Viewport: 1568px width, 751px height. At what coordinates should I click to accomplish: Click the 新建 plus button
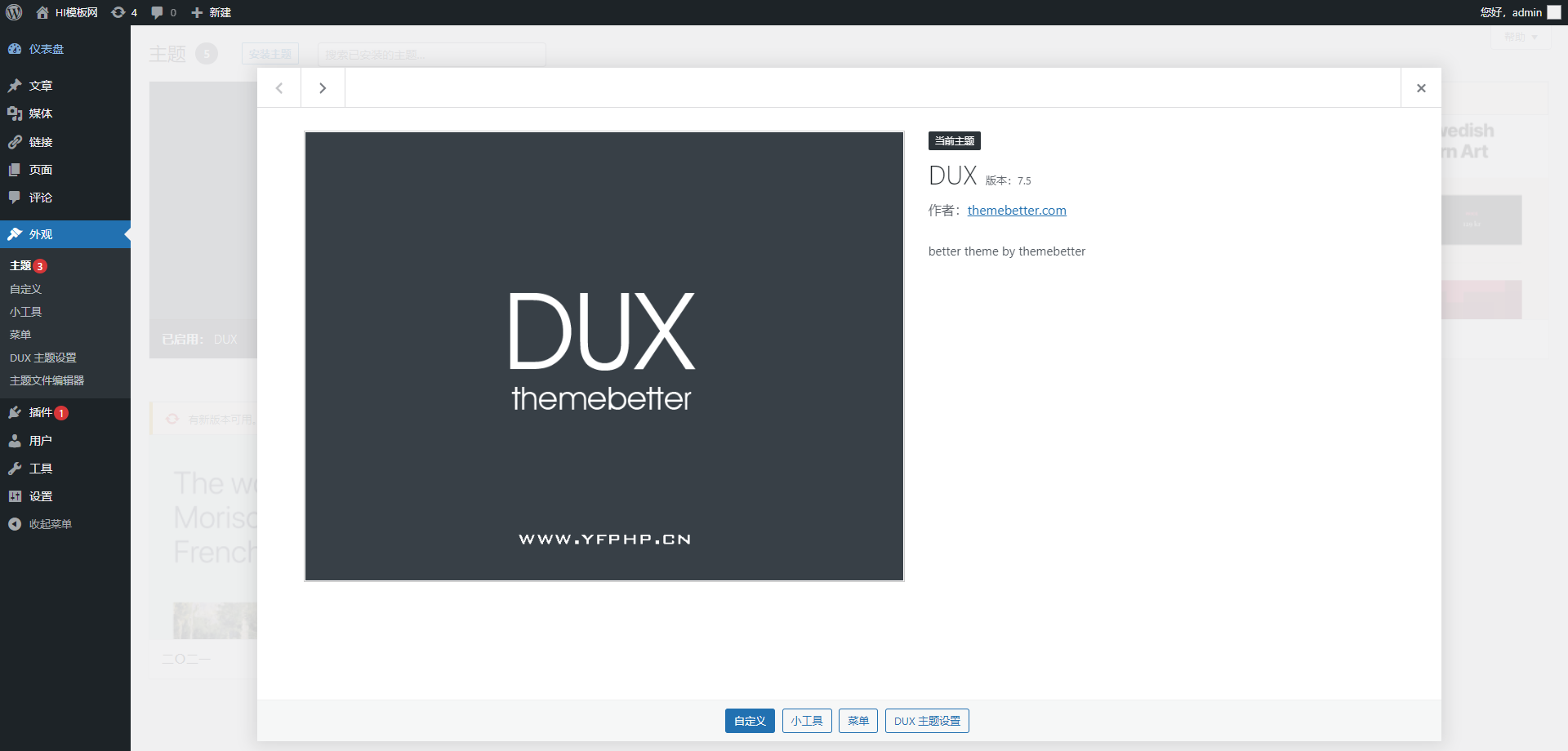pos(211,12)
